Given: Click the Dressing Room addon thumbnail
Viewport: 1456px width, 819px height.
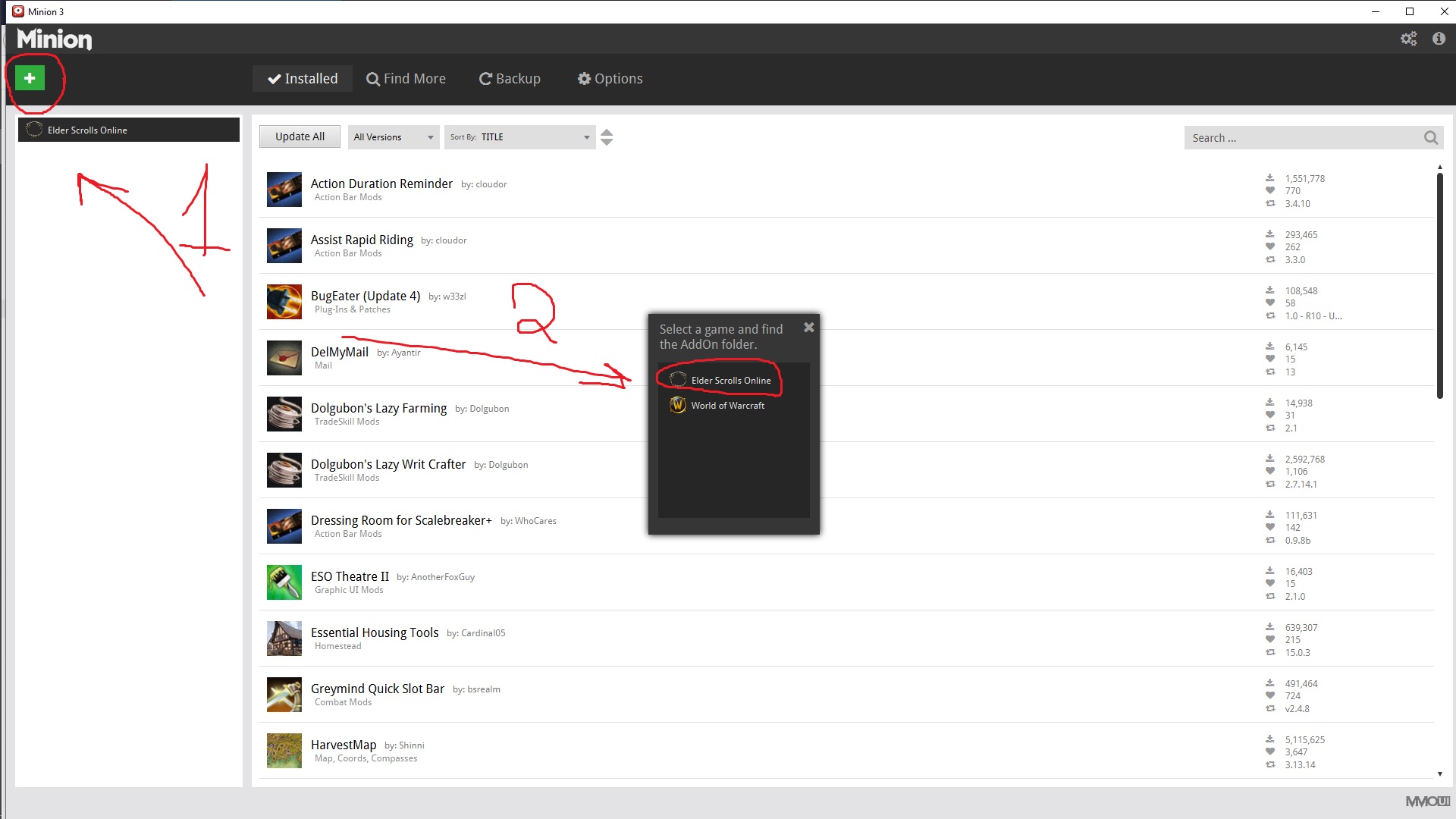Looking at the screenshot, I should (x=284, y=526).
